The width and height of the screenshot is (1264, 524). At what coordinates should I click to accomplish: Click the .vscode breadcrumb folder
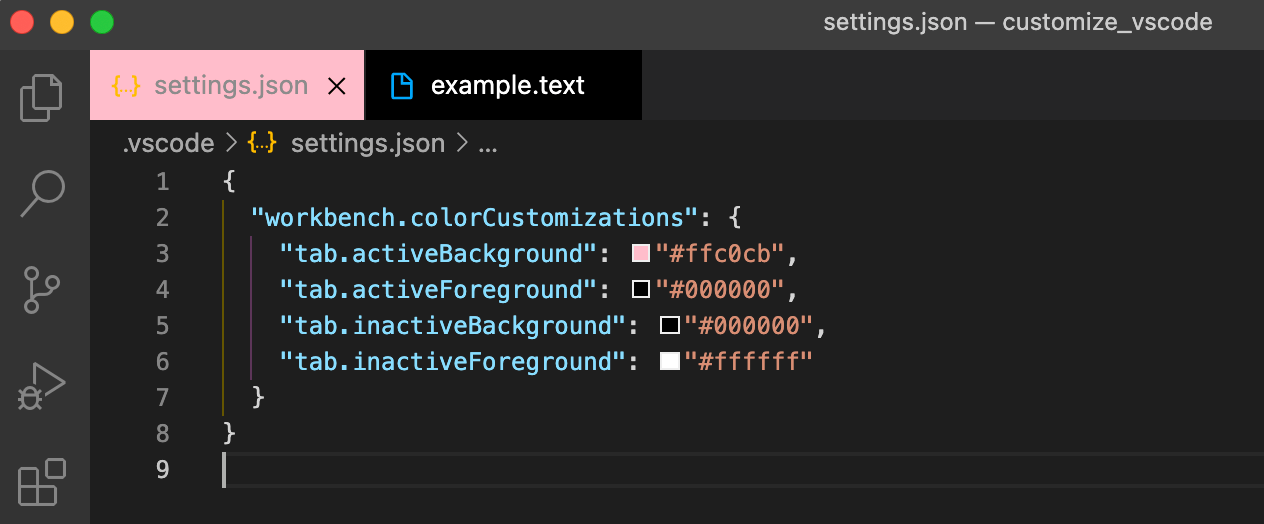(168, 143)
